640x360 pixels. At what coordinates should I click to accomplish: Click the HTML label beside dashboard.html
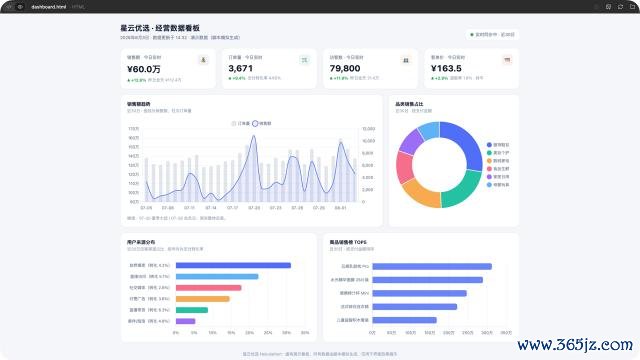pyautogui.click(x=78, y=7)
